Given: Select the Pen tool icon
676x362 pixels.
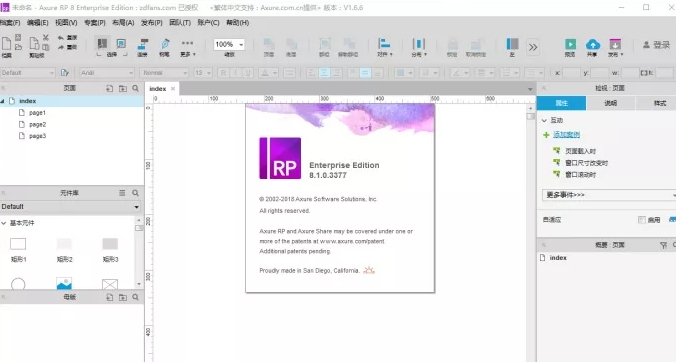Looking at the screenshot, I should 165,44.
